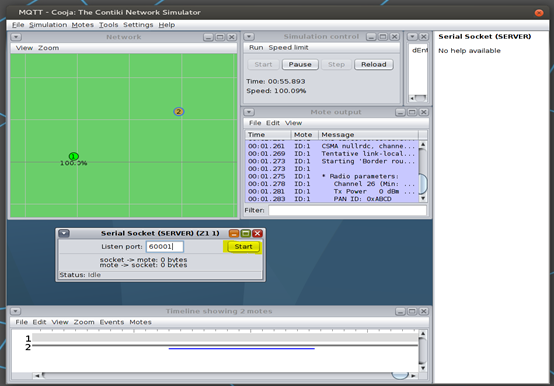Maximize the Serial Socket (SERVER) window
554x386 pixels.
coord(246,233)
